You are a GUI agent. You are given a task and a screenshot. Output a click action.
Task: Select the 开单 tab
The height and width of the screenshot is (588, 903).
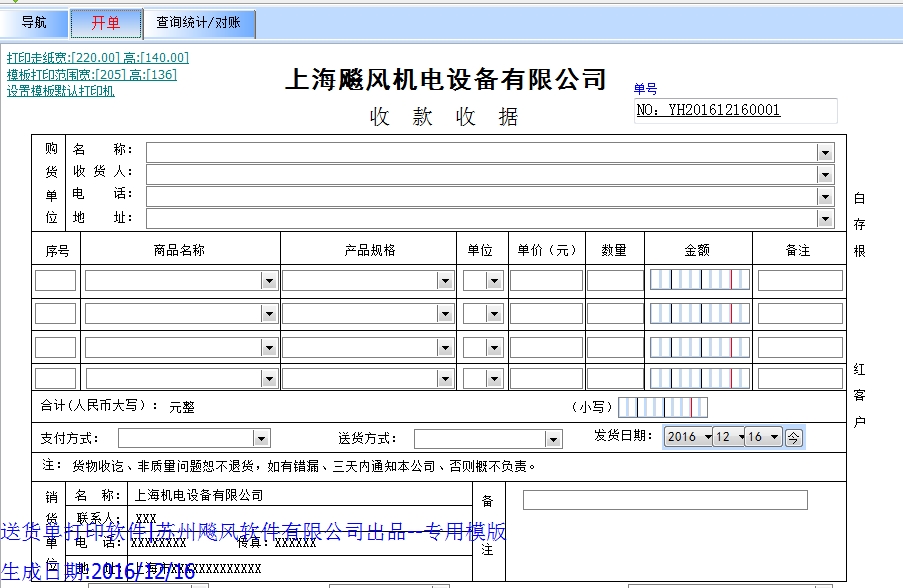click(x=106, y=23)
